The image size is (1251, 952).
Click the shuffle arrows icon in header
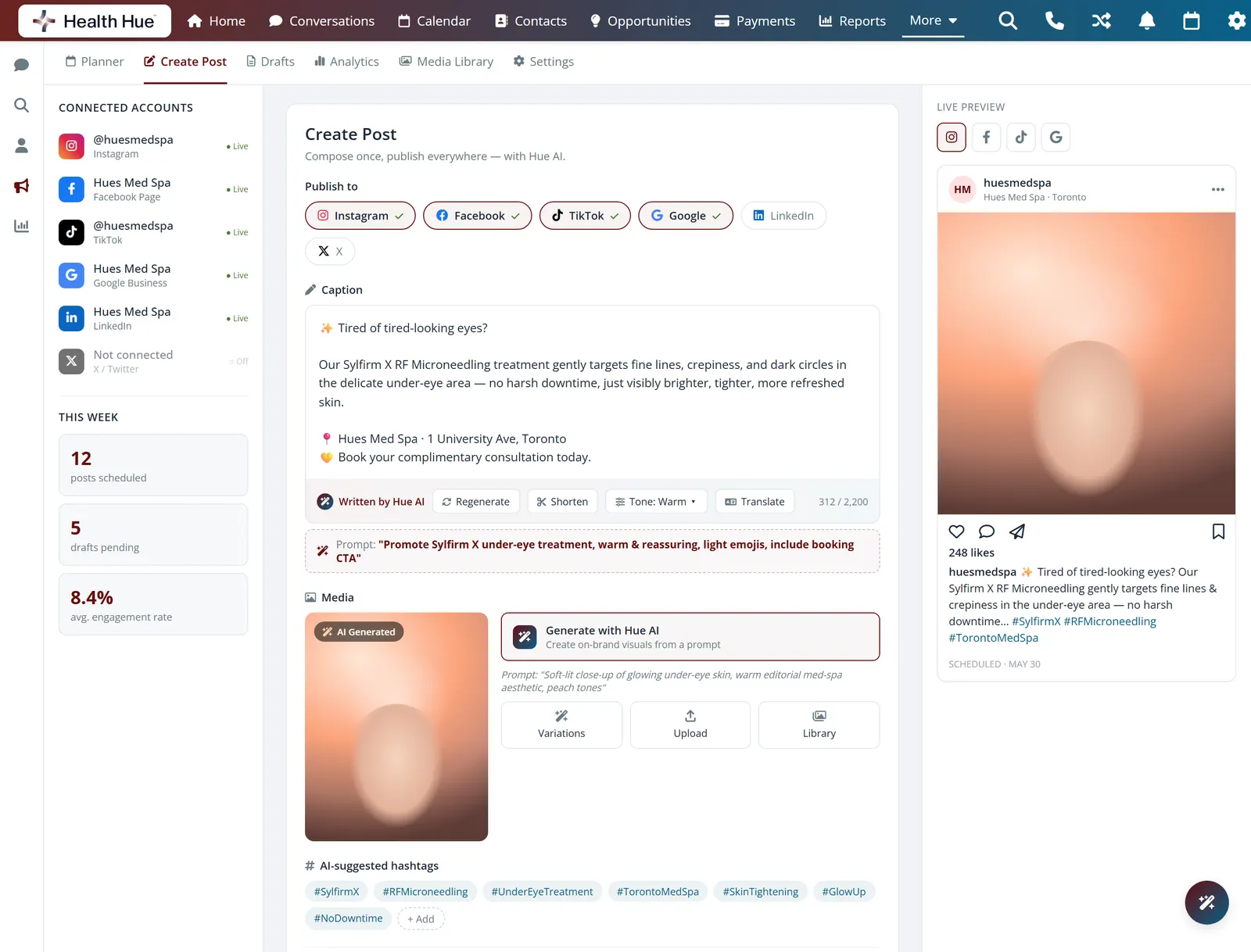(x=1101, y=21)
